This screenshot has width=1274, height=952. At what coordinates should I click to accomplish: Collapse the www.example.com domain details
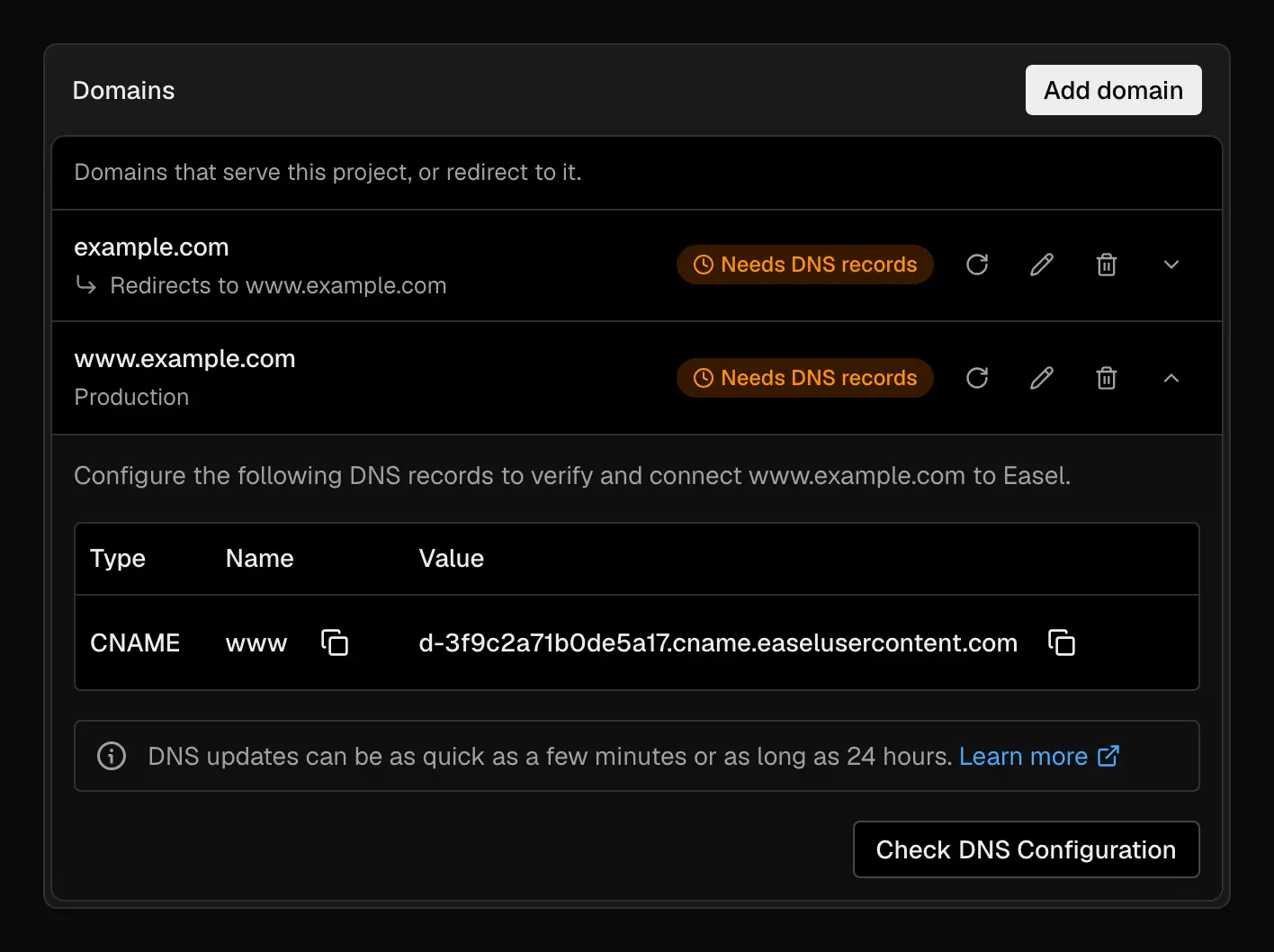pos(1171,378)
